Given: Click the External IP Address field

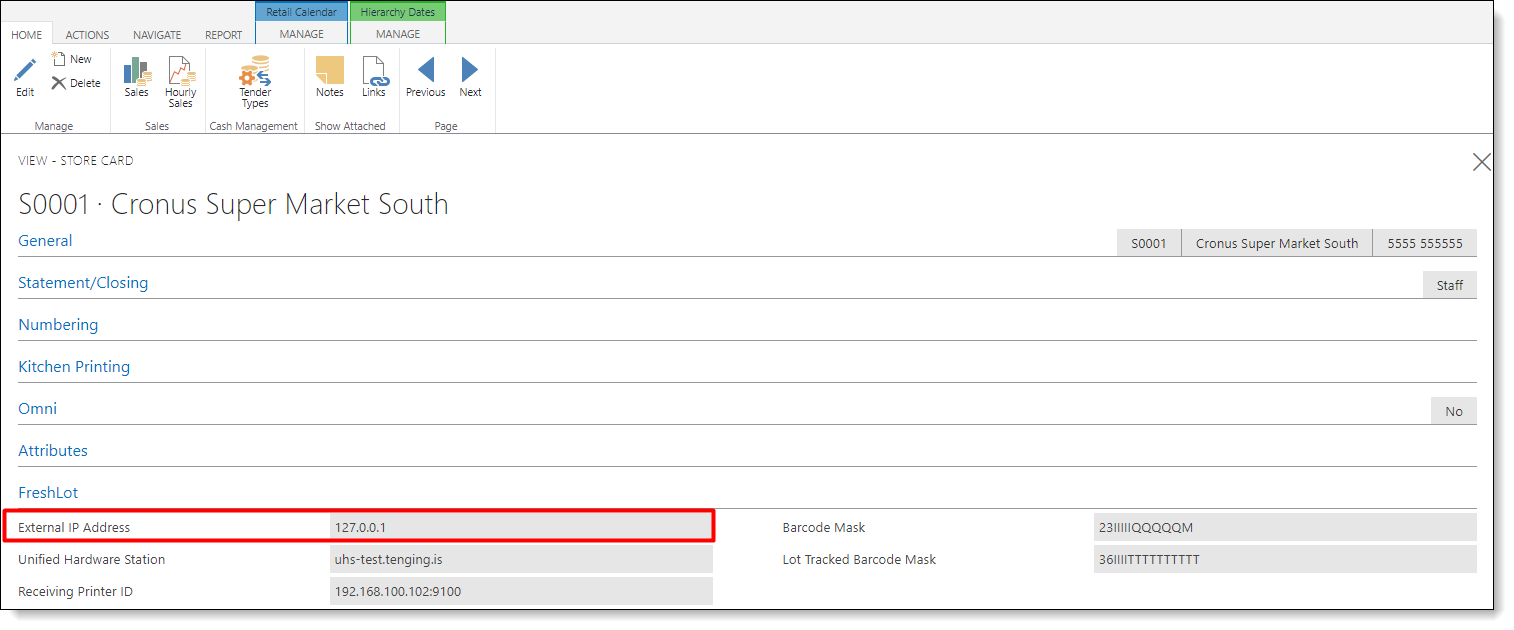Looking at the screenshot, I should click(520, 527).
